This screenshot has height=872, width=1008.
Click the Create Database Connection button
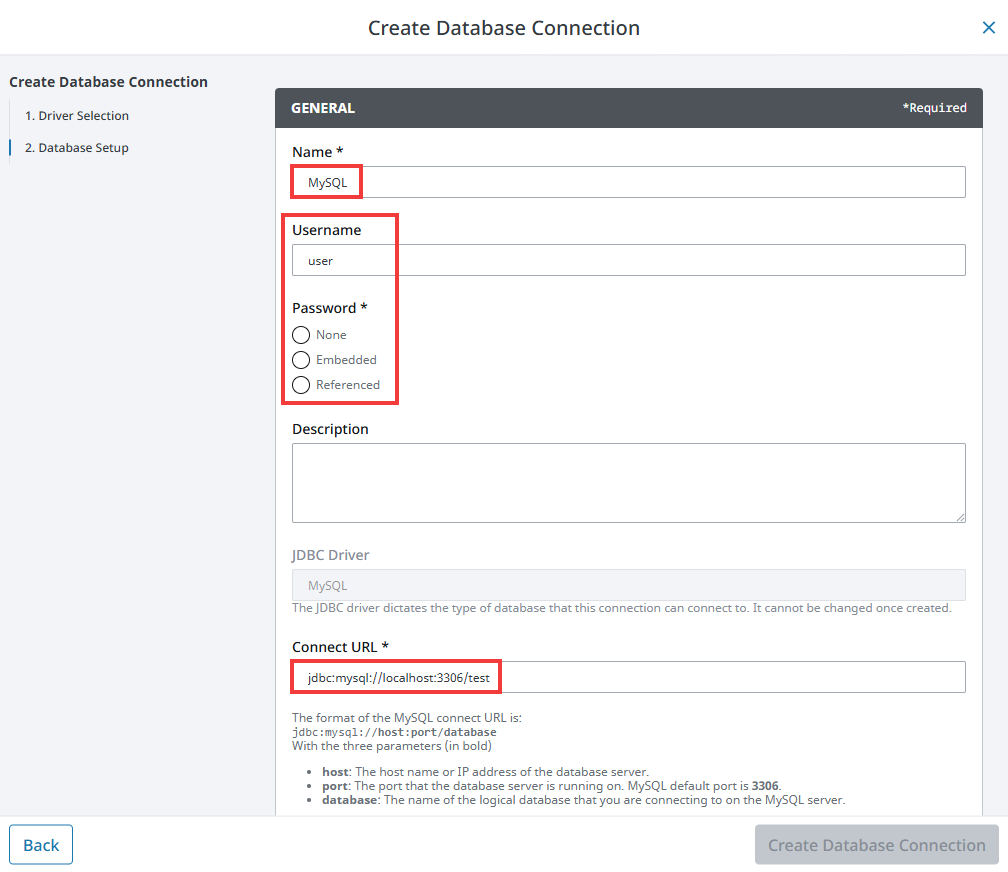click(x=876, y=845)
